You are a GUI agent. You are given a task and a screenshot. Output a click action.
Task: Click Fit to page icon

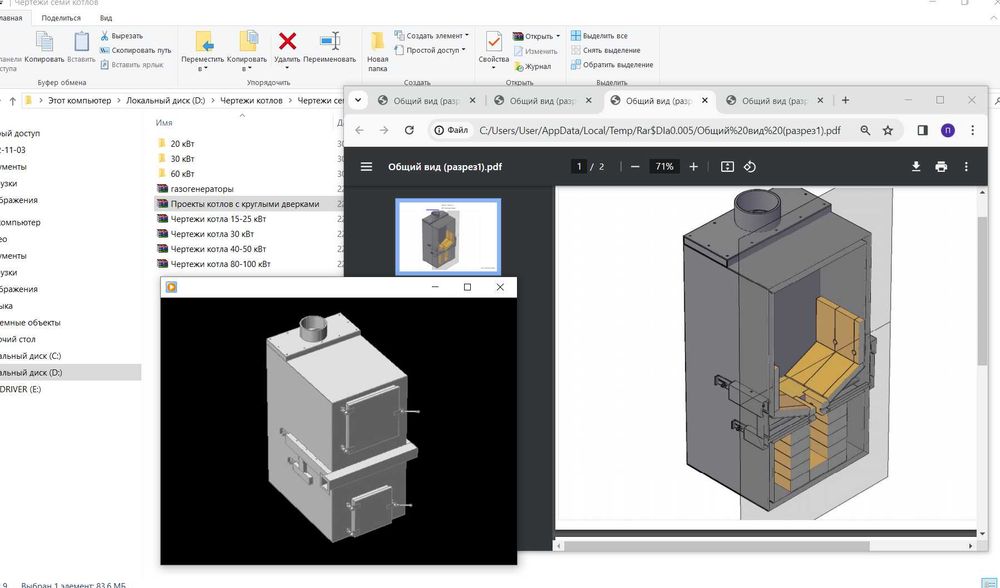click(x=727, y=167)
